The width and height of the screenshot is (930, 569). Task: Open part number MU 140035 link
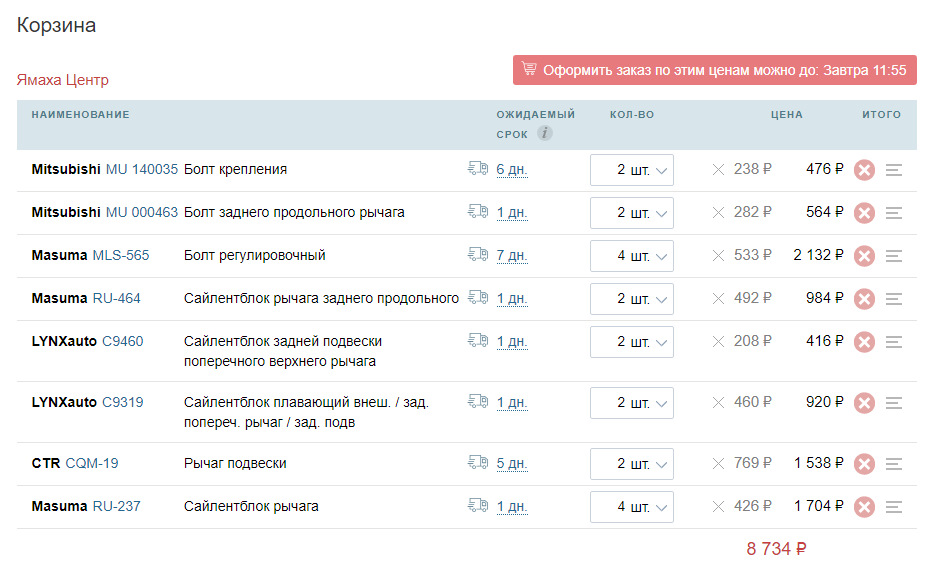(142, 170)
